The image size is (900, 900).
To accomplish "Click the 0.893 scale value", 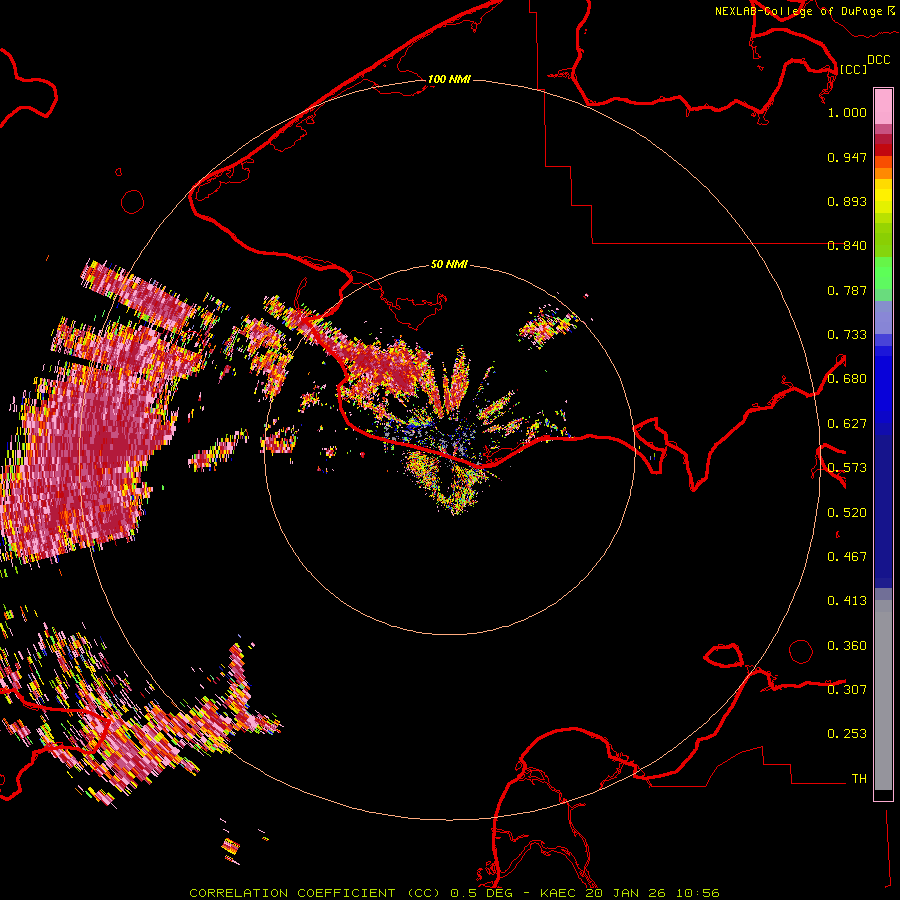I will tap(847, 201).
